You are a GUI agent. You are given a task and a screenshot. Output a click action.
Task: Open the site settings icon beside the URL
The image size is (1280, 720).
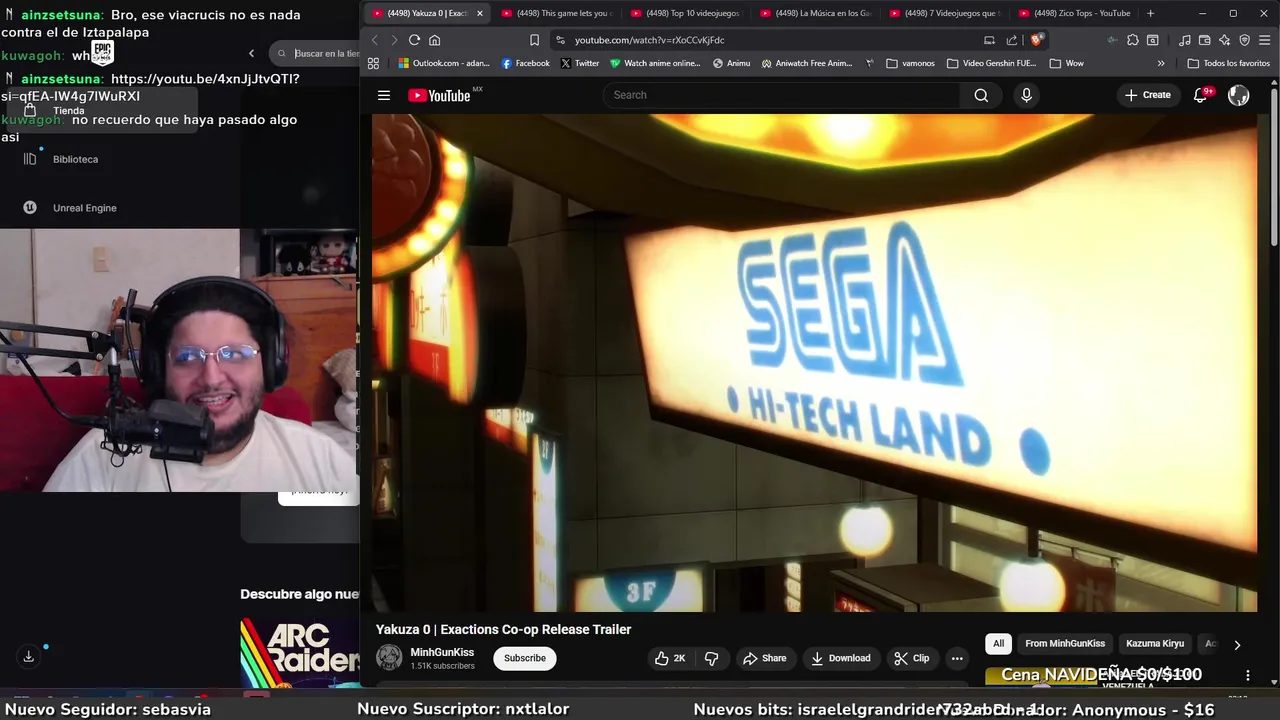pyautogui.click(x=560, y=40)
